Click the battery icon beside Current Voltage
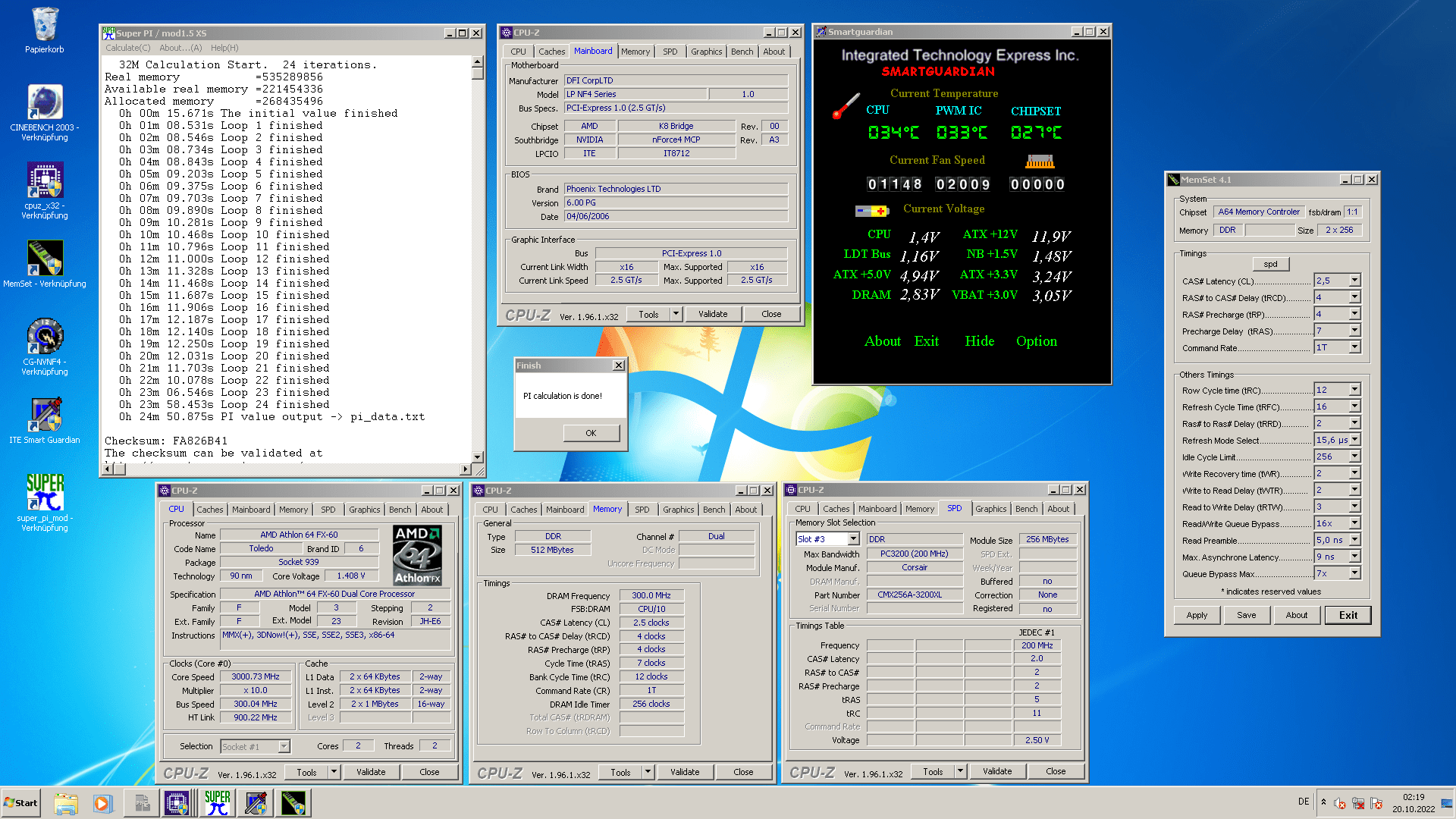This screenshot has height=819, width=1456. click(x=871, y=211)
